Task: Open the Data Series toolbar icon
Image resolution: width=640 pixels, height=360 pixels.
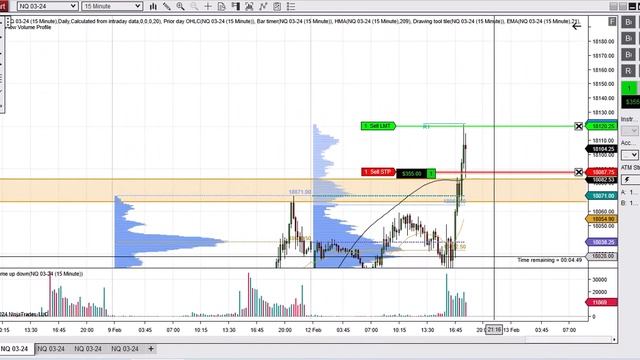Action: tap(249, 6)
